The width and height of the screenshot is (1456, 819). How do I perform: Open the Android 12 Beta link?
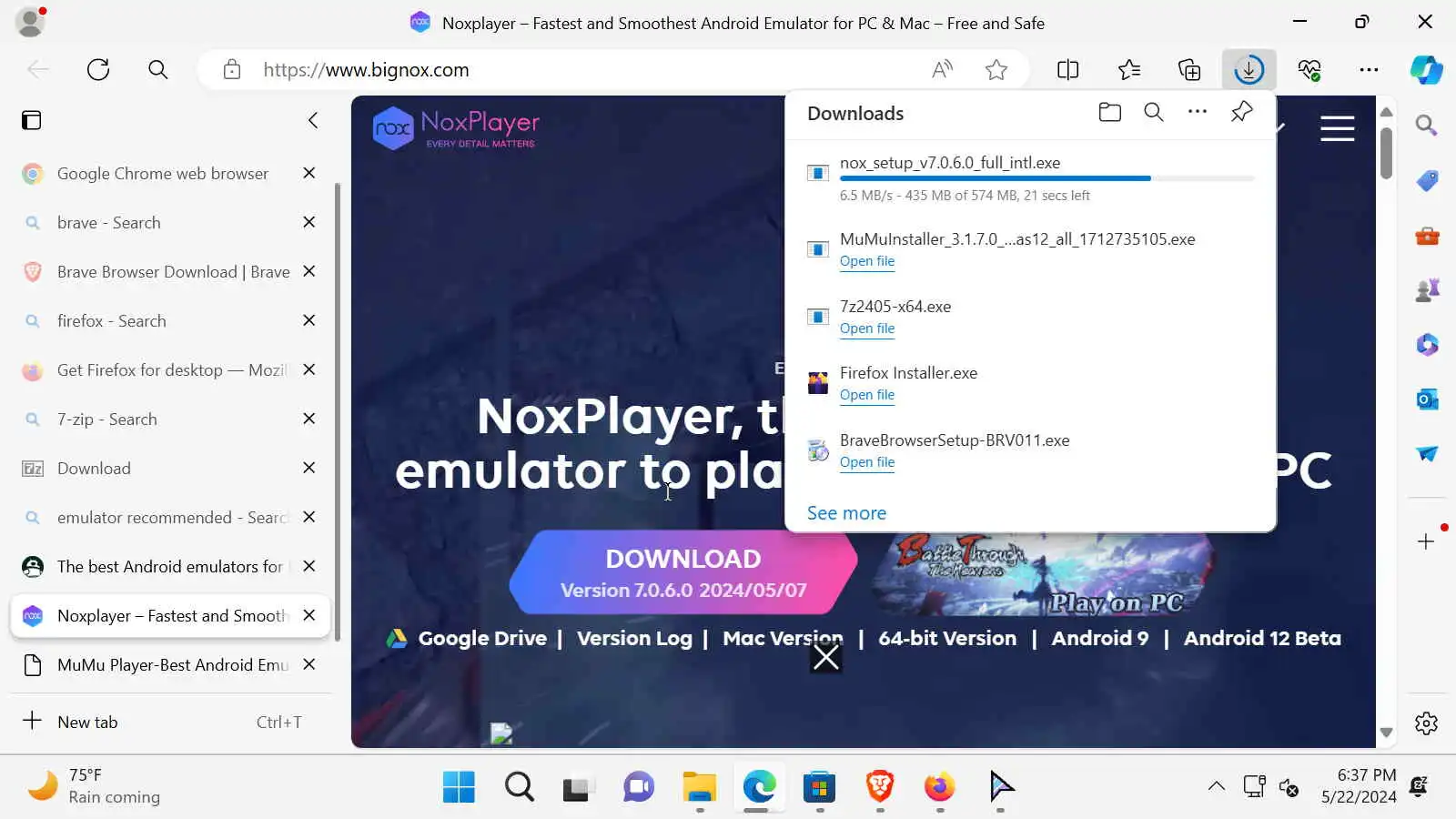coord(1262,638)
